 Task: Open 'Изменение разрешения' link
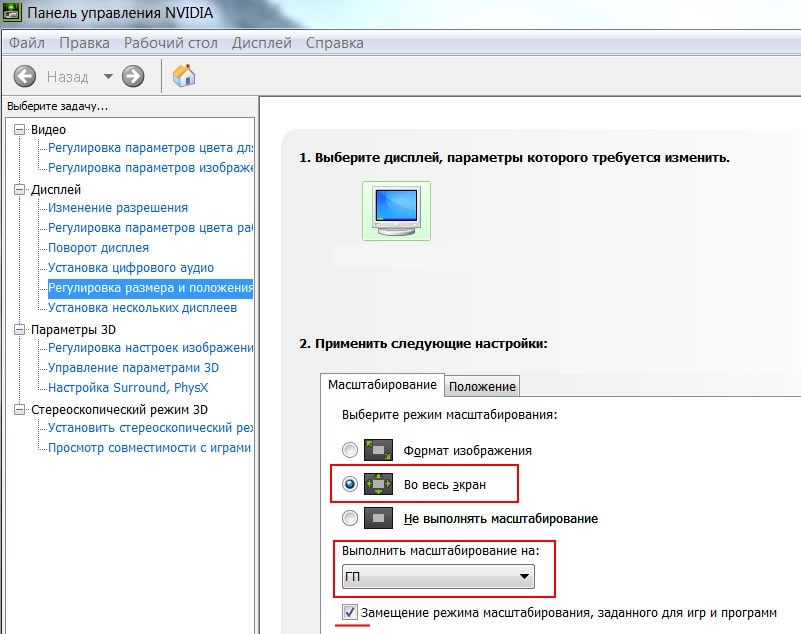(118, 208)
